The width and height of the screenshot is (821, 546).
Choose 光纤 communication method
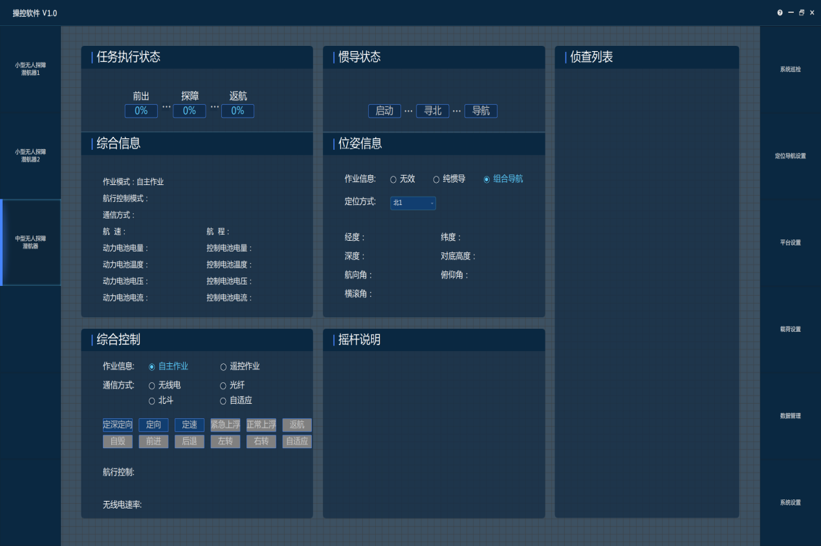pos(223,385)
